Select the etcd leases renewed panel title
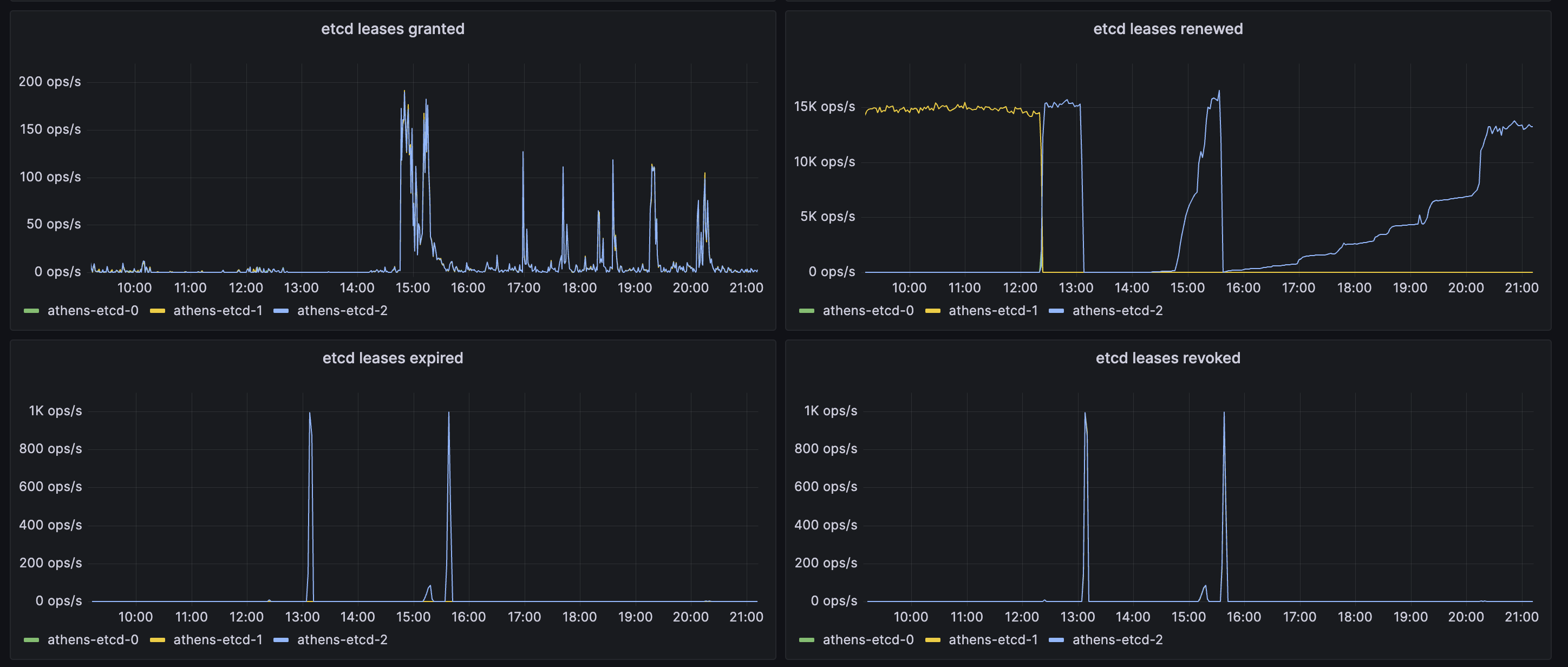 (x=1167, y=28)
